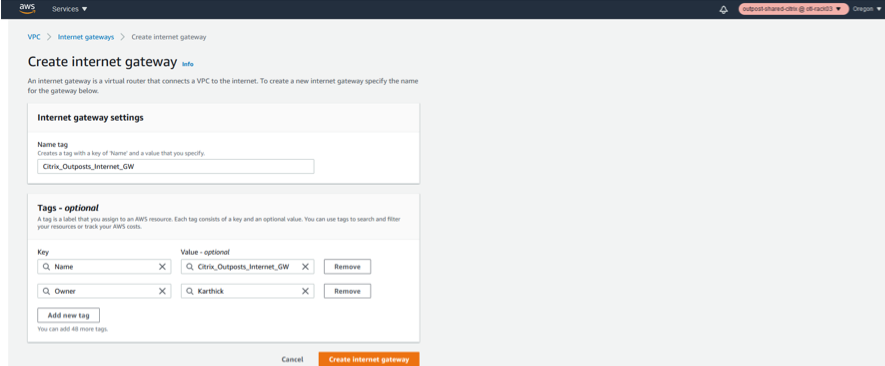Focus the Name tag input field
Viewport: 885px width, 366px height.
(x=176, y=167)
